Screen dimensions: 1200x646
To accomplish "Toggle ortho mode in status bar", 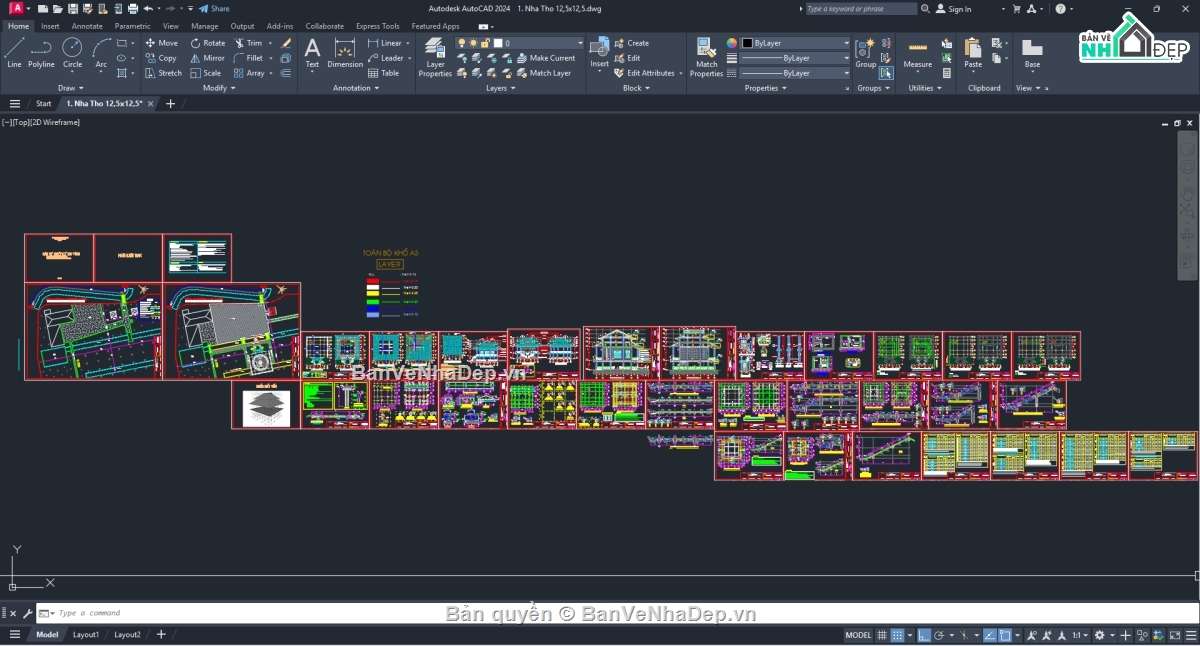I will tap(924, 635).
